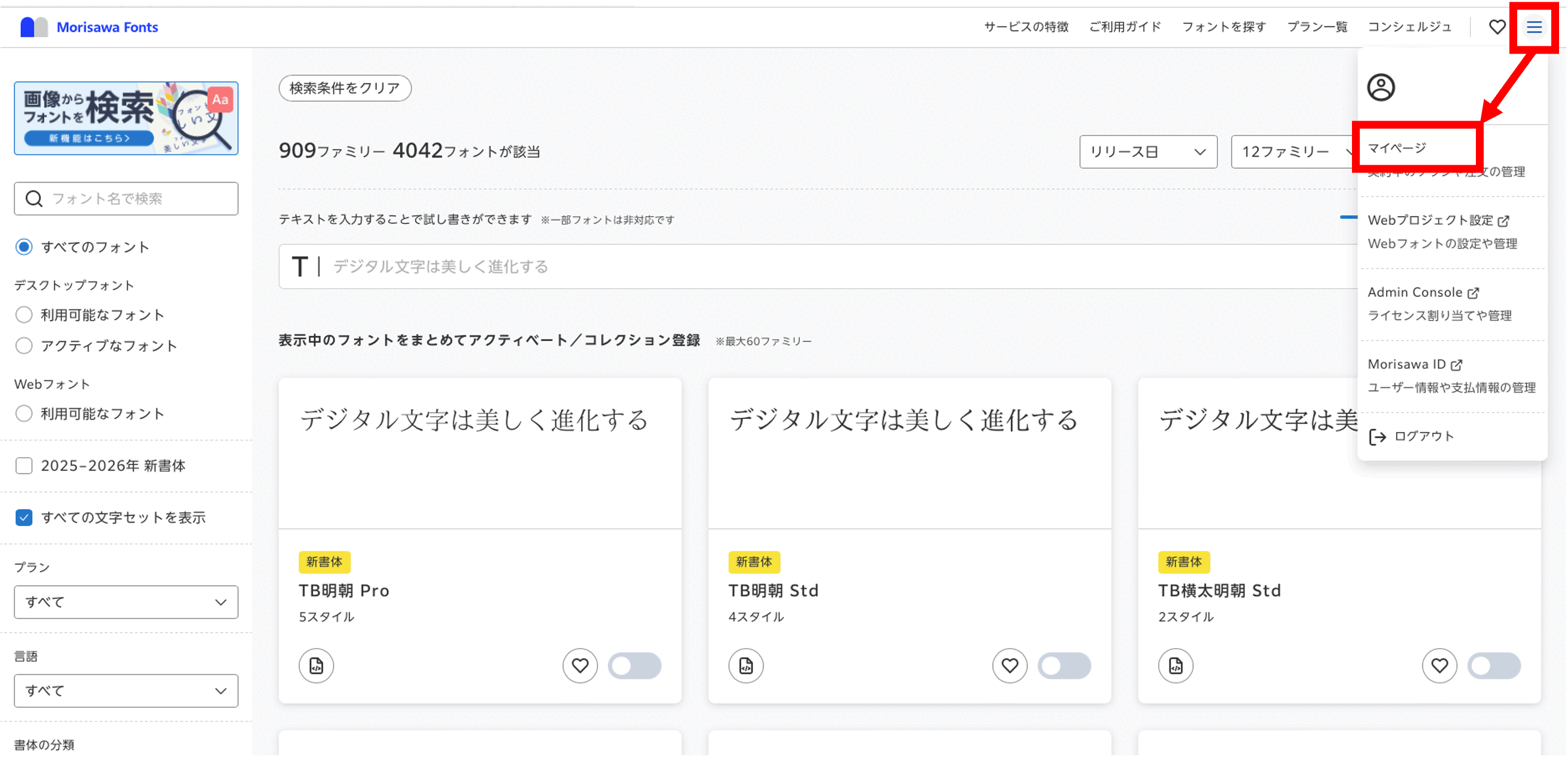Click the user account avatar icon

1381,87
